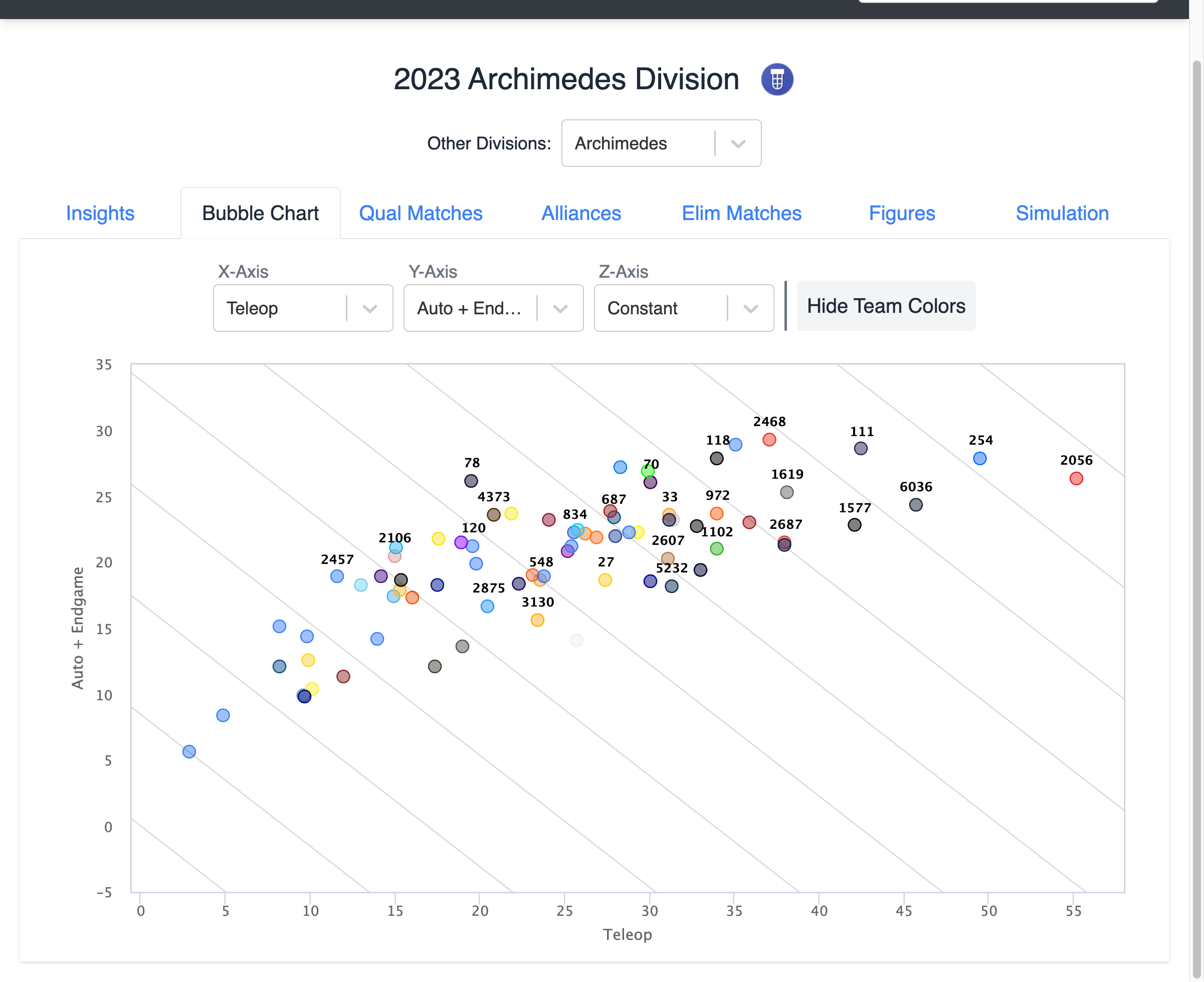Open the Qual Matches tab

point(421,213)
